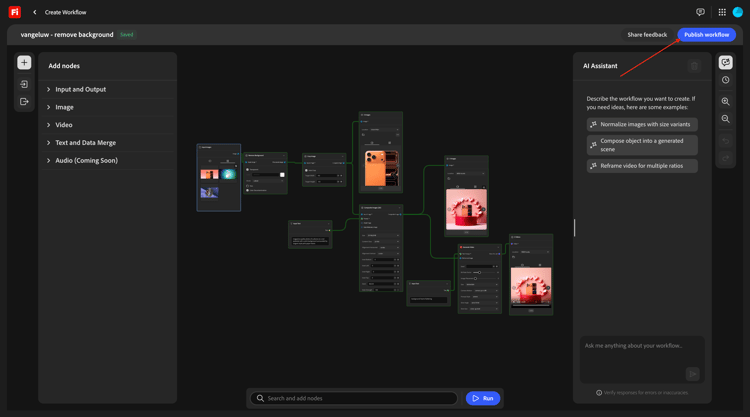Expand the Input and Output category
This screenshot has height=417, width=750.
pos(109,89)
